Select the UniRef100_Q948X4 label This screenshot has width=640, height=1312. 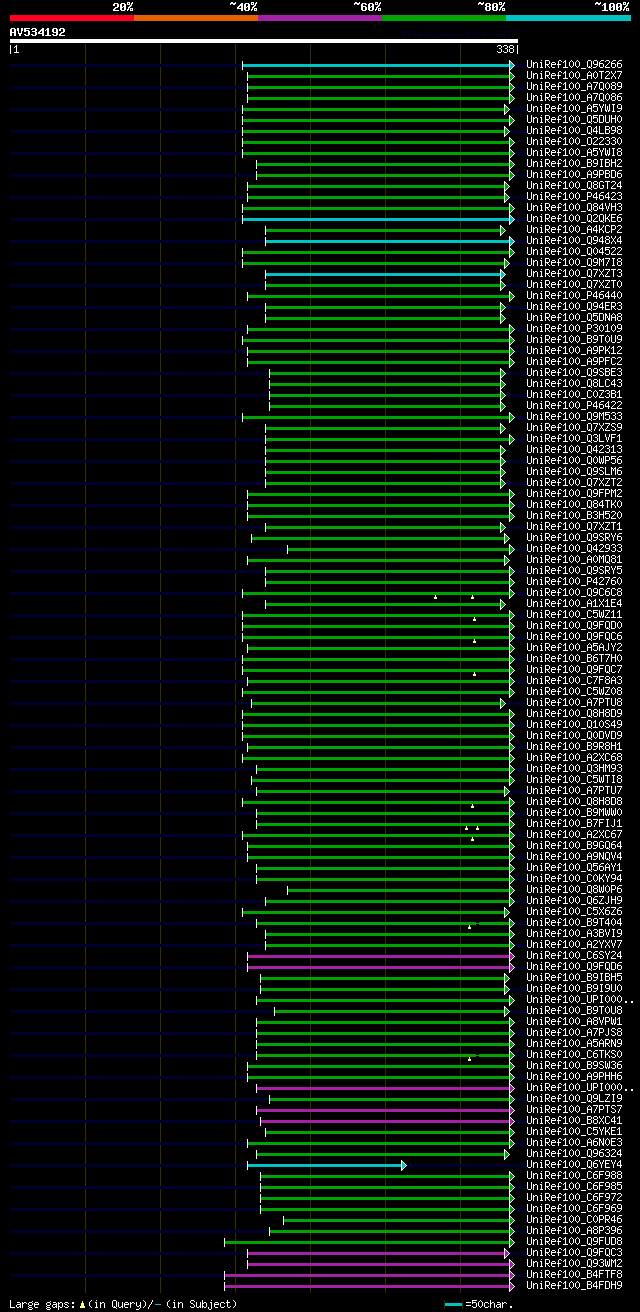coord(574,241)
